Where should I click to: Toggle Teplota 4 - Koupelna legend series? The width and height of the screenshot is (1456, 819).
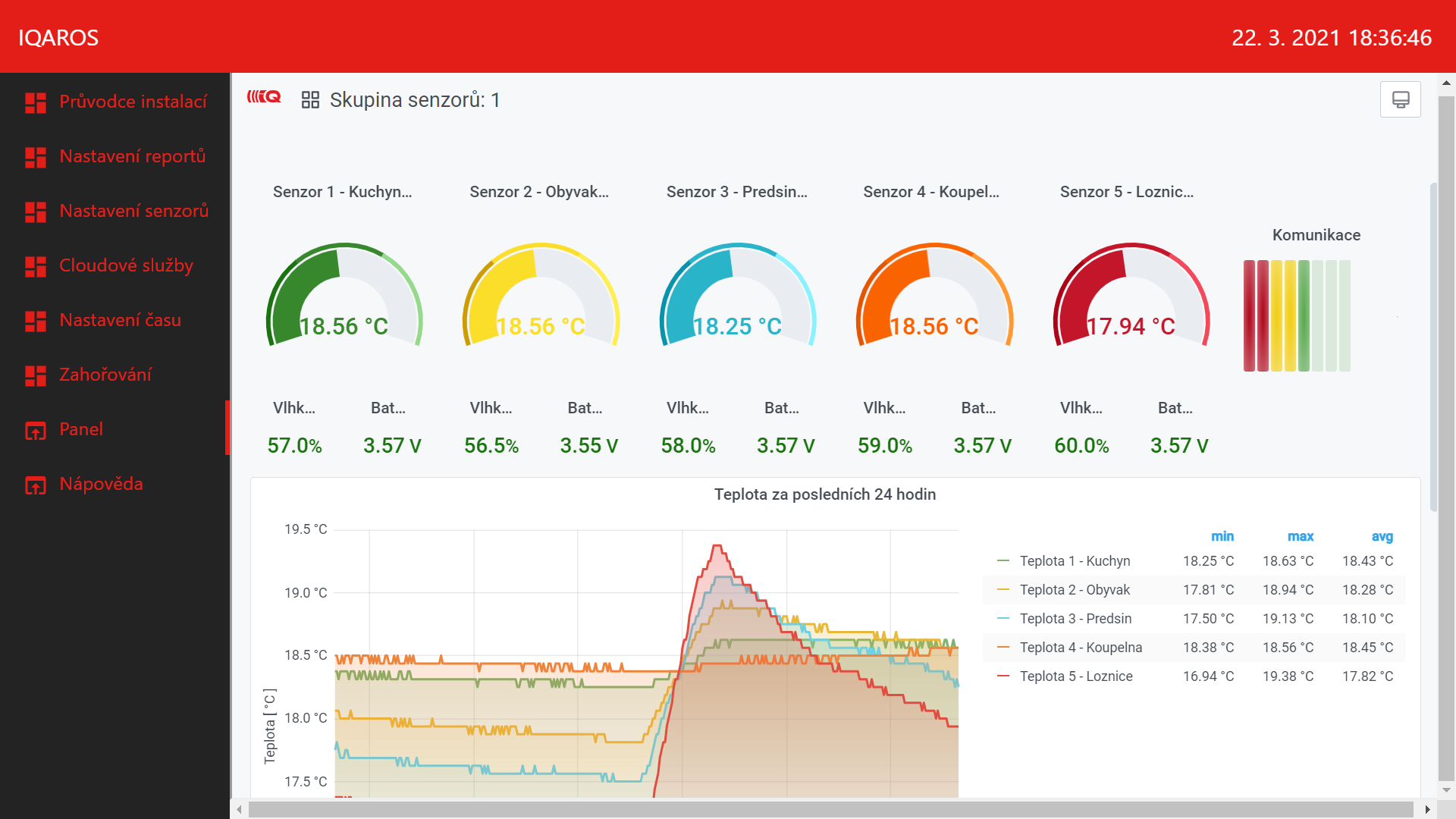1081,648
